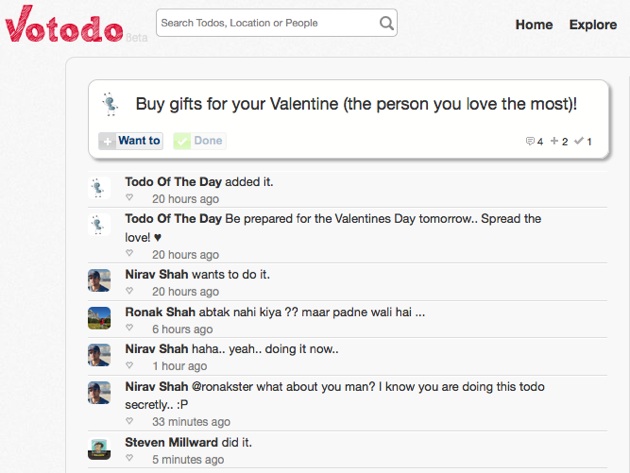Go to the Explore page
The image size is (630, 473).
click(x=593, y=25)
